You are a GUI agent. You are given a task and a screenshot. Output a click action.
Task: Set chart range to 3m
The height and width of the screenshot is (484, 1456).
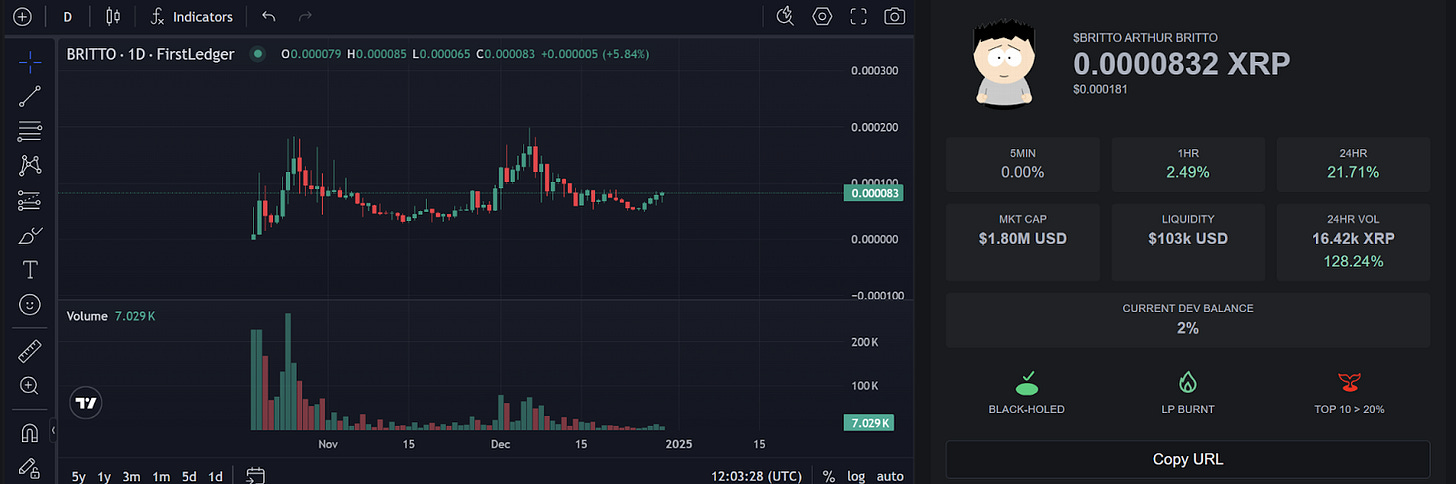tap(132, 477)
